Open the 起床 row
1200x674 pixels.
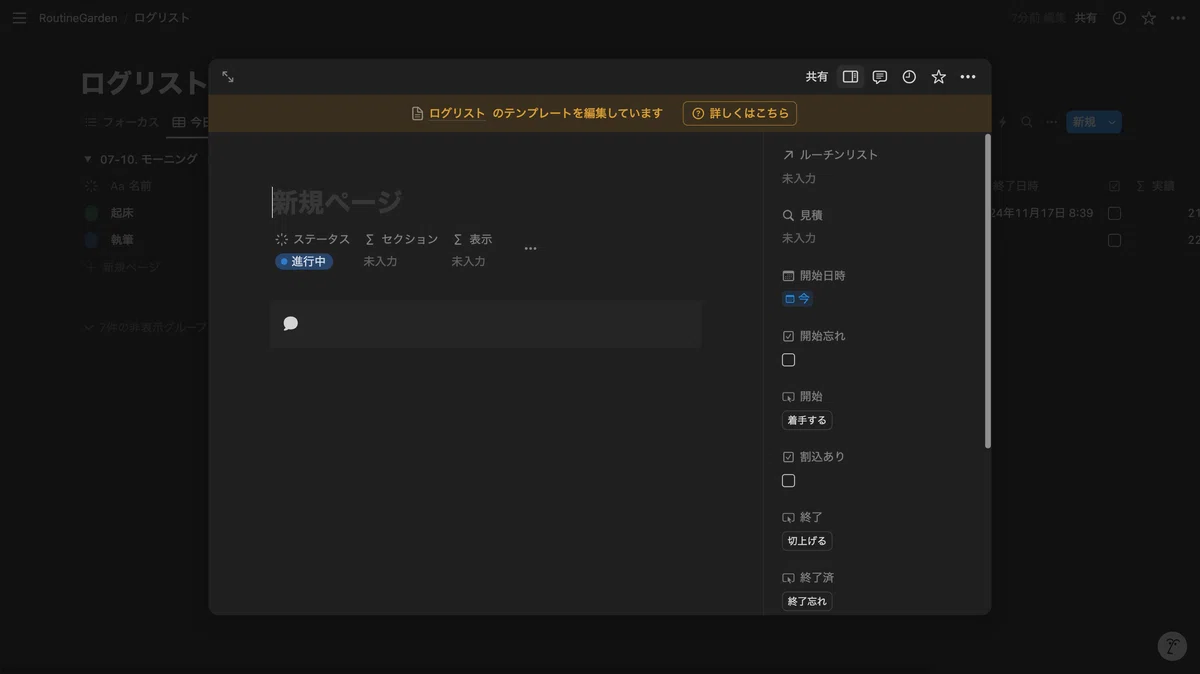(x=122, y=213)
